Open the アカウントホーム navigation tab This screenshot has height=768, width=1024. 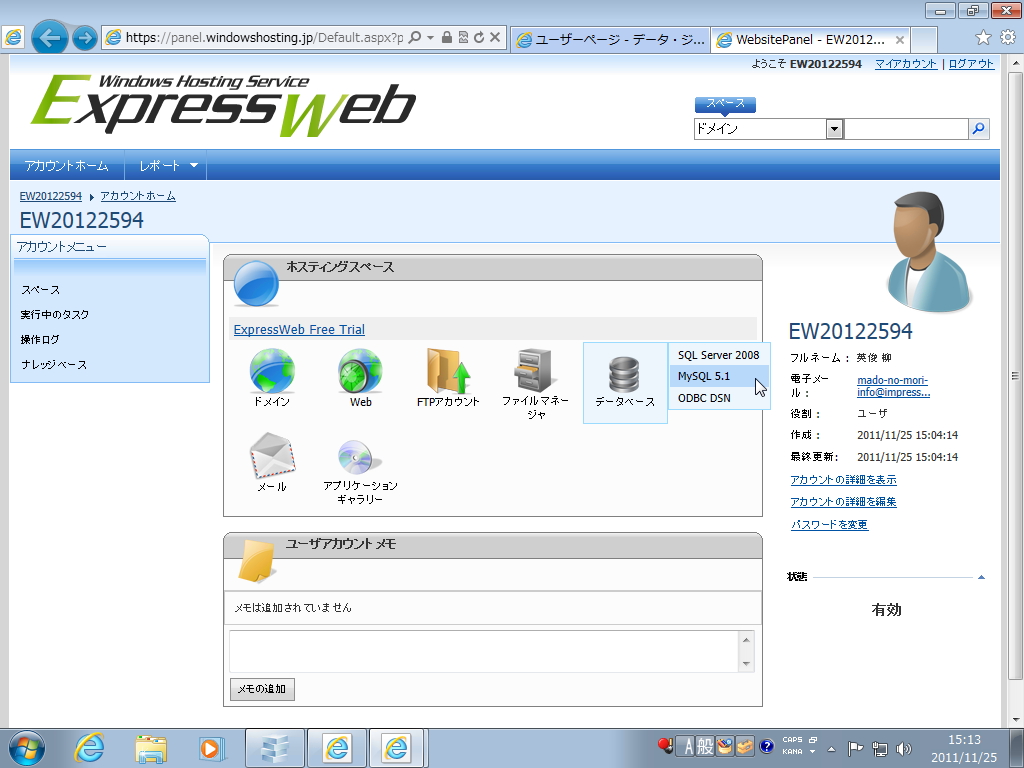(x=67, y=166)
